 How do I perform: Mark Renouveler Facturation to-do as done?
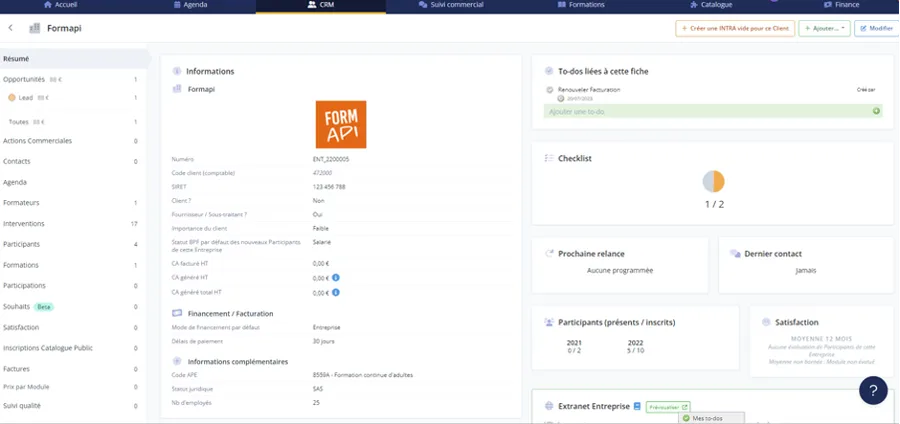pyautogui.click(x=549, y=90)
